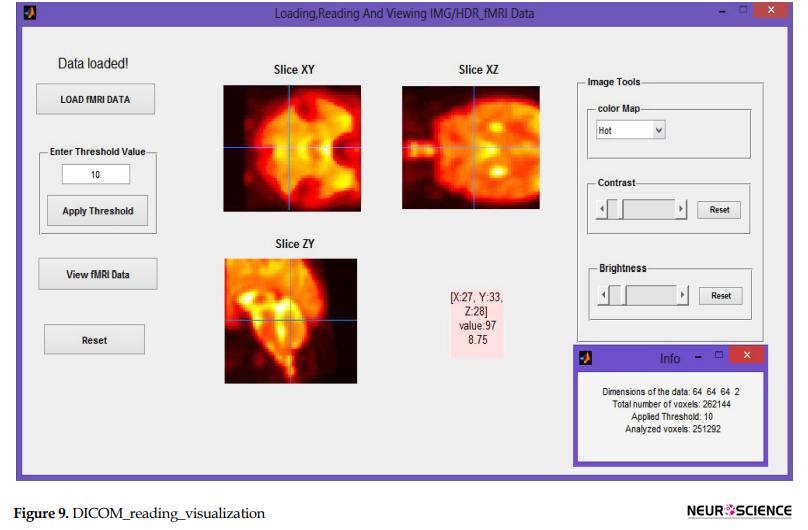
Task: Click the Apply Threshold button
Action: pyautogui.click(x=97, y=211)
